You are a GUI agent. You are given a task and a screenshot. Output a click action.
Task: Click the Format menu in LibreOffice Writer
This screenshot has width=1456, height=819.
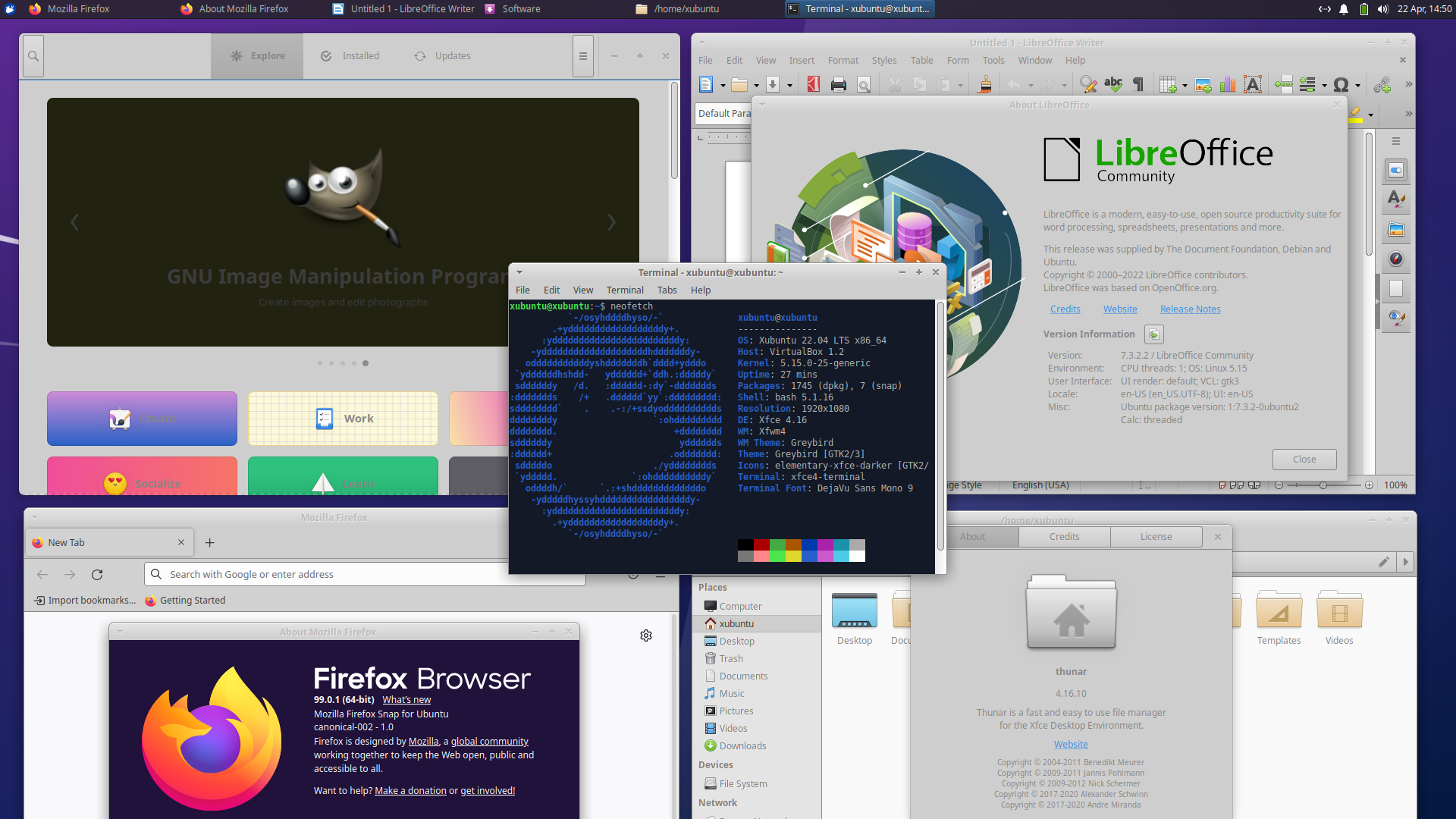tap(843, 60)
